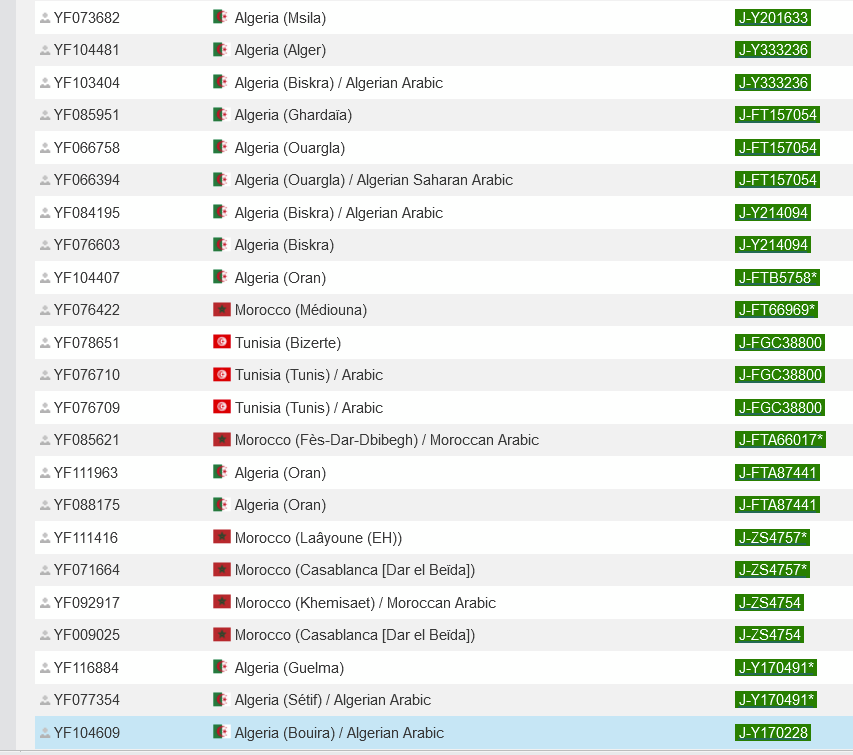Click person icon beside YF104481
Image resolution: width=853 pixels, height=755 pixels.
[45, 51]
